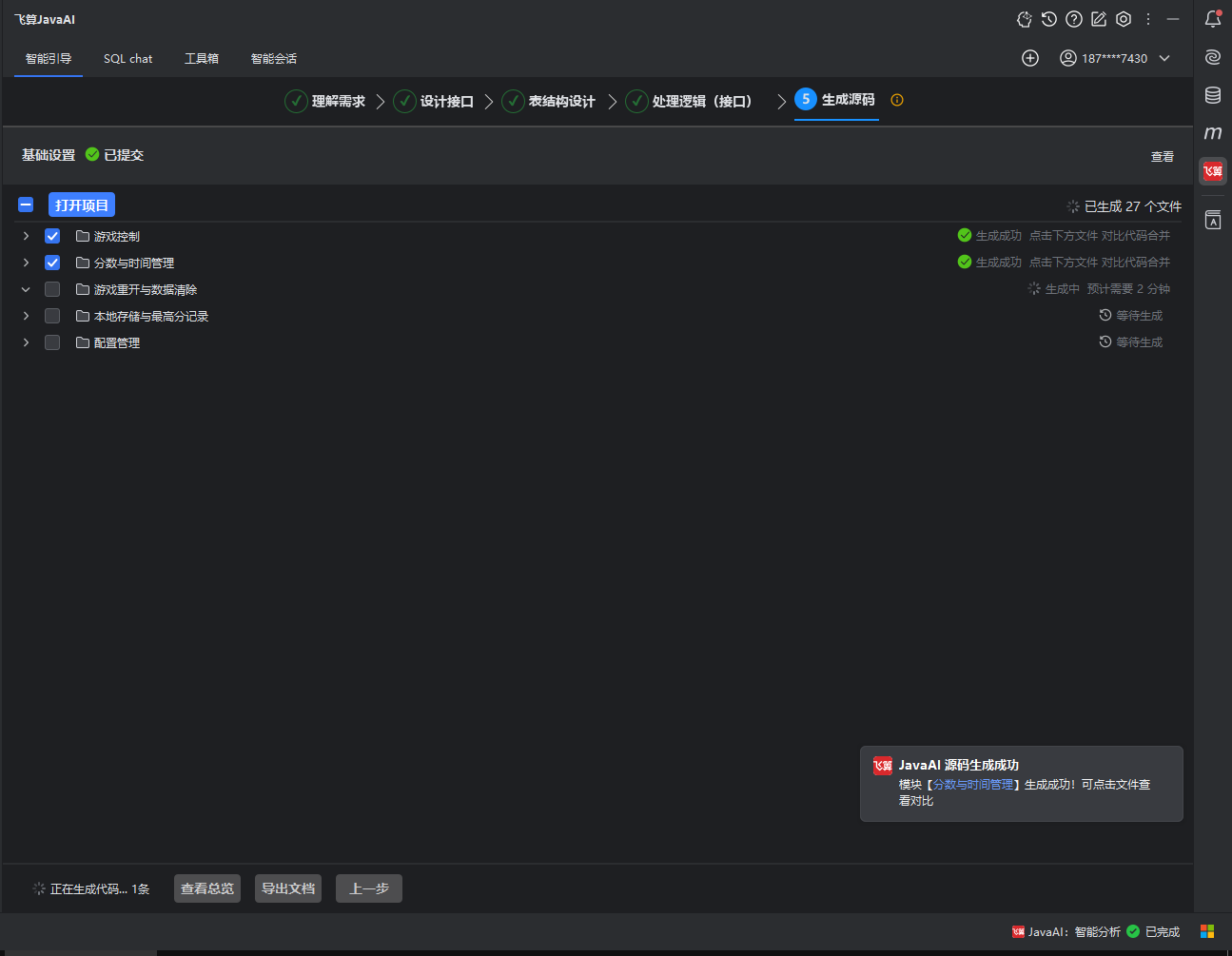Collapse the 游戏重开与数据清除 folder row

pyautogui.click(x=26, y=289)
